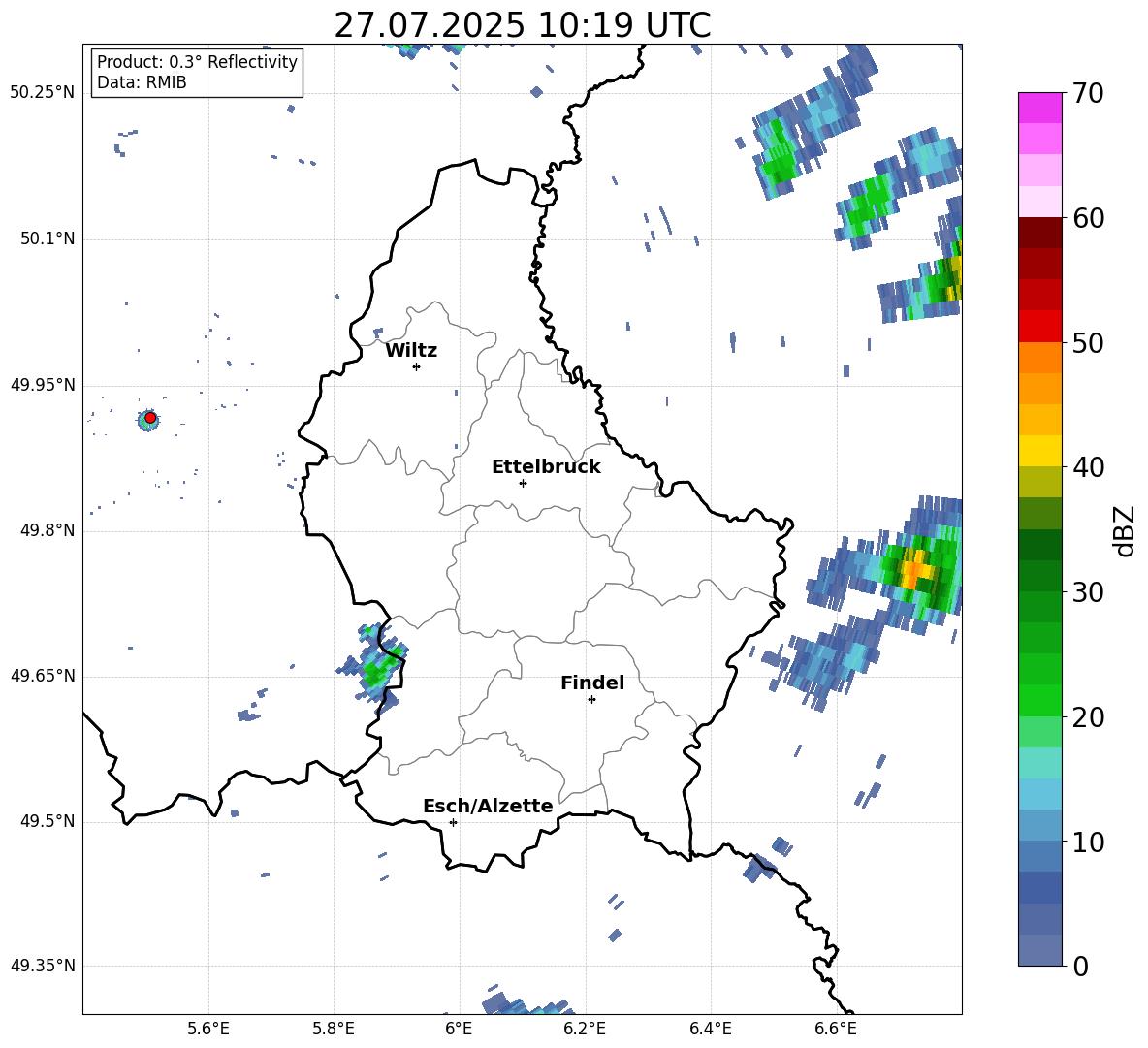Click the colorbar value 10

click(x=1088, y=842)
